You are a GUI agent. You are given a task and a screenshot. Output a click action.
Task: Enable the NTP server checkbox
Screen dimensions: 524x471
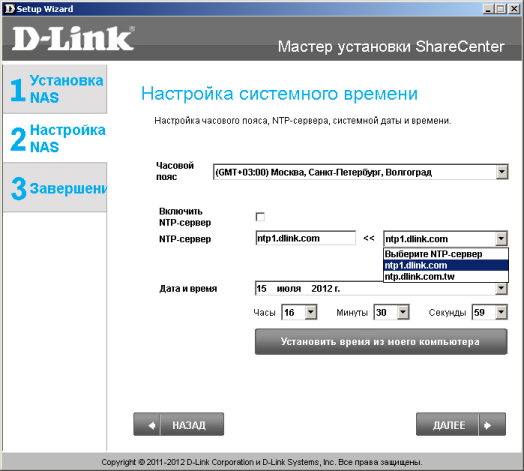tap(260, 217)
